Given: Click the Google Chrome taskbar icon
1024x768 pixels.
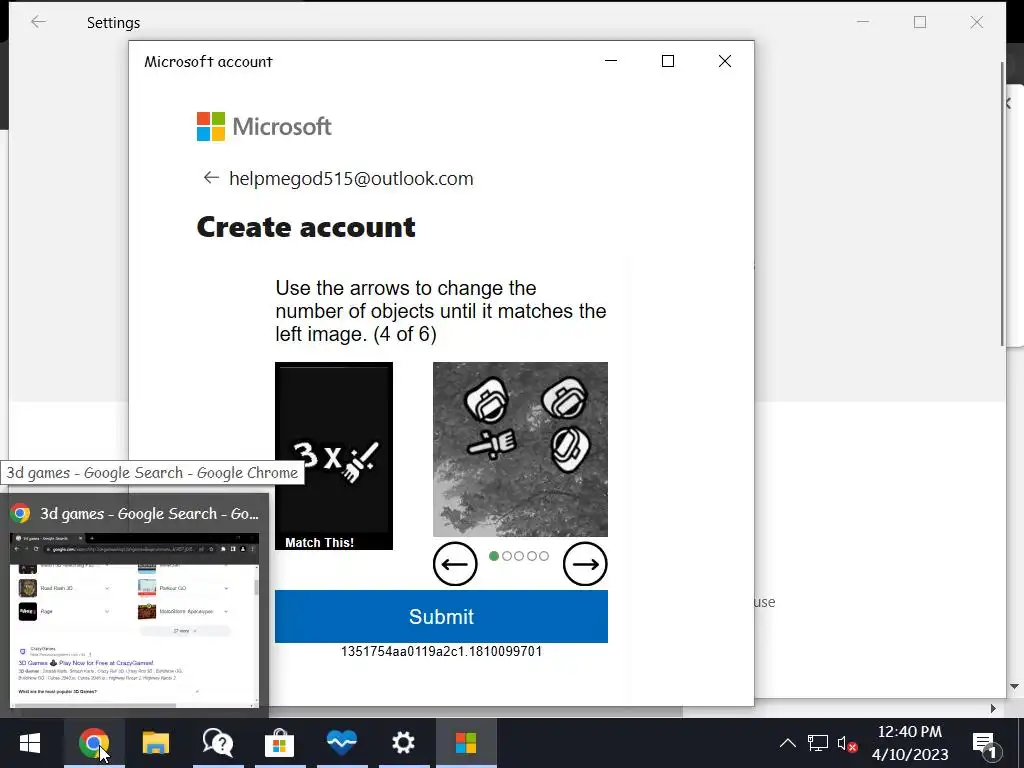Looking at the screenshot, I should [x=93, y=743].
